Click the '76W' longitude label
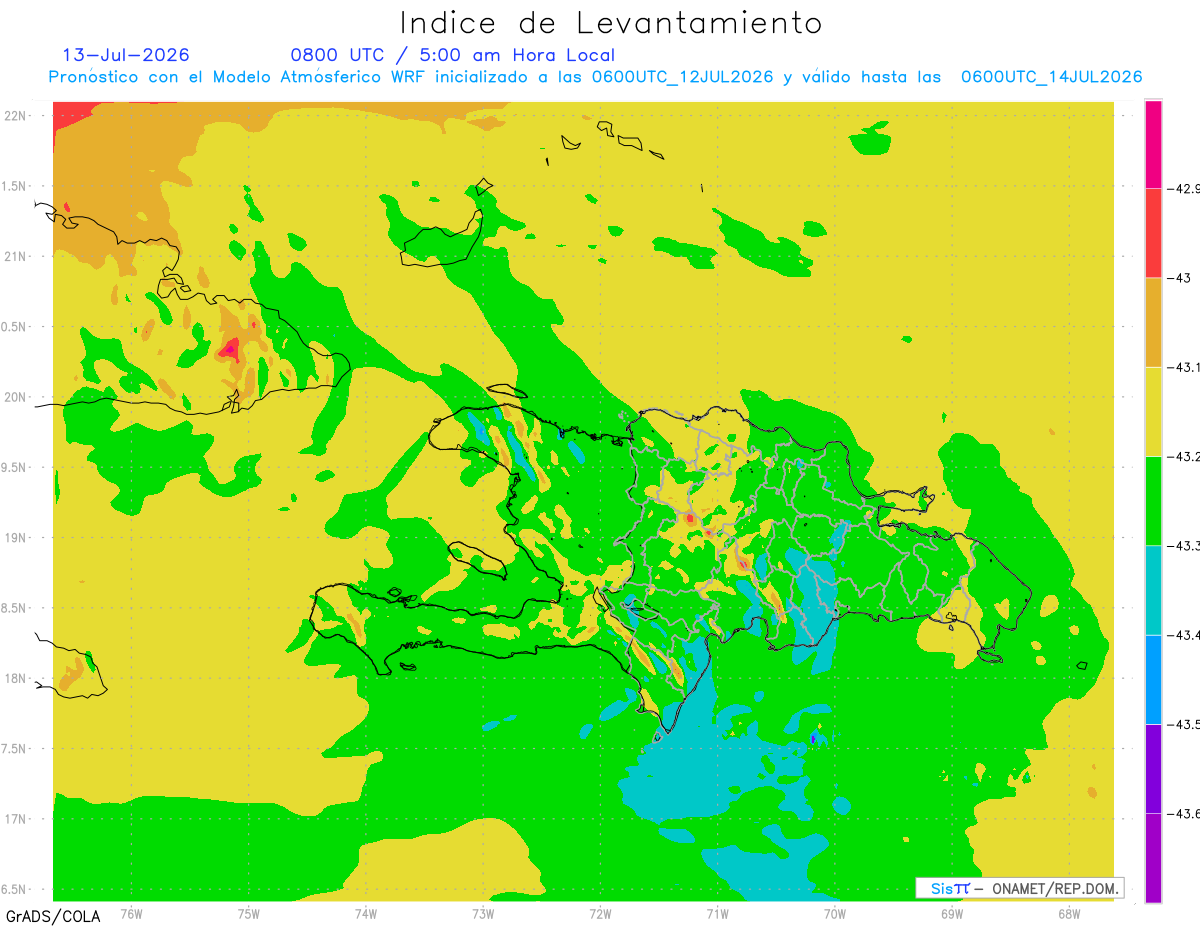 (131, 912)
